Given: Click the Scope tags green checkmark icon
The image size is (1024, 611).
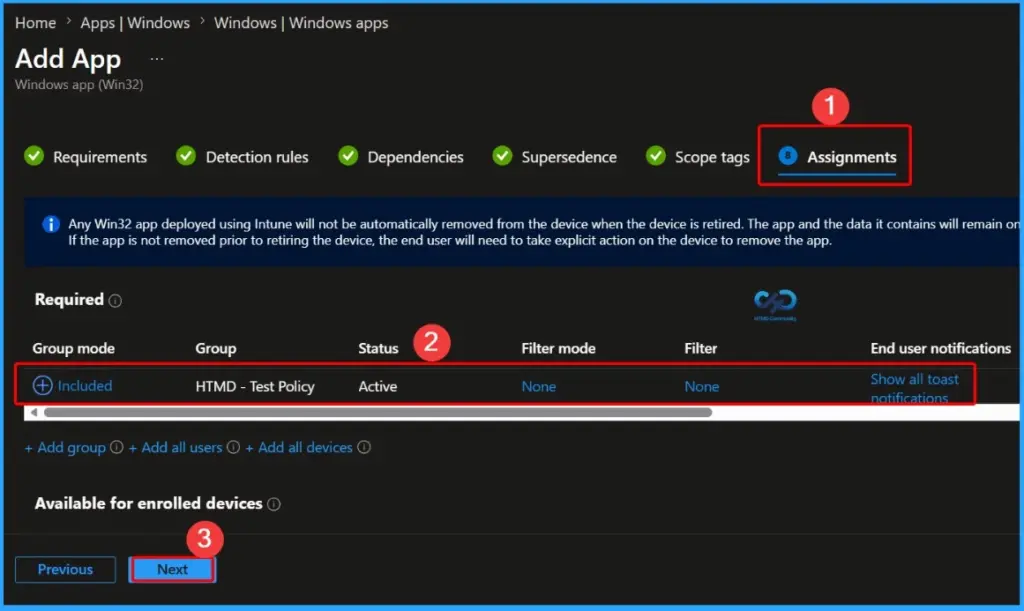Looking at the screenshot, I should (x=656, y=156).
